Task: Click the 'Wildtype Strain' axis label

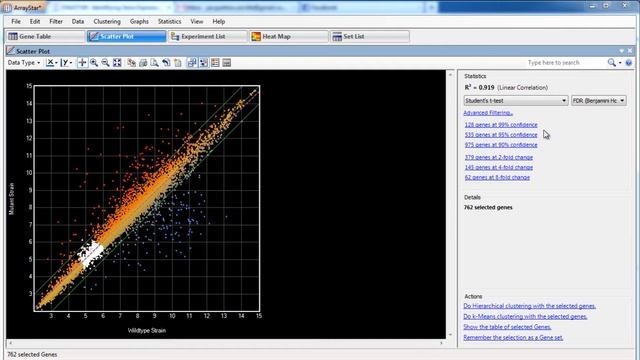Action: (147, 330)
